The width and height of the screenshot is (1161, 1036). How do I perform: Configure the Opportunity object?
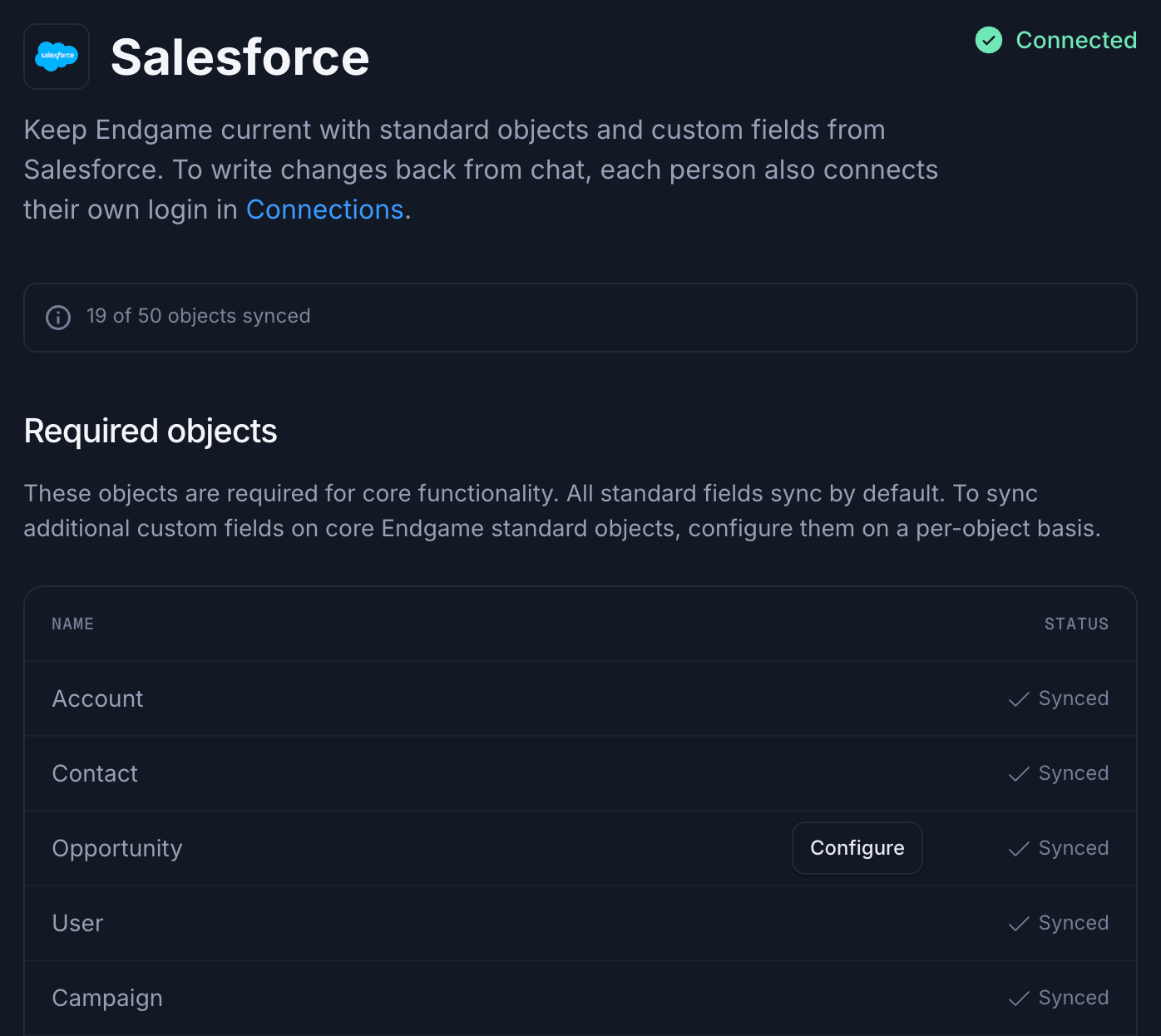[857, 848]
